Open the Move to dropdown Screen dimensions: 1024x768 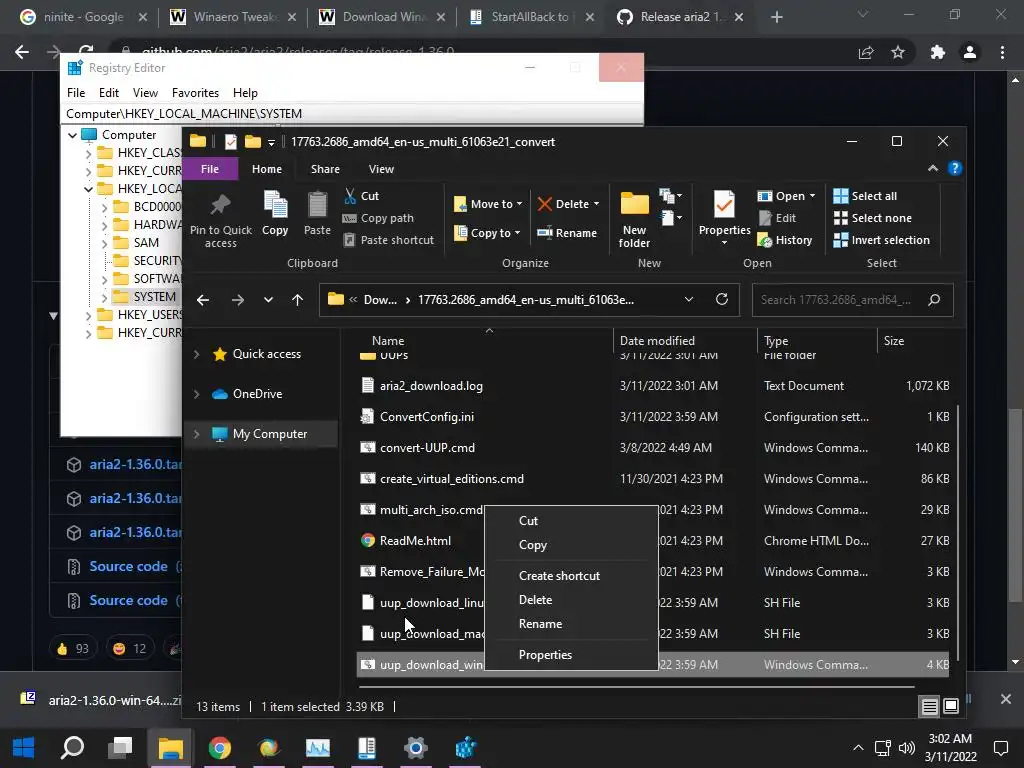click(x=488, y=204)
